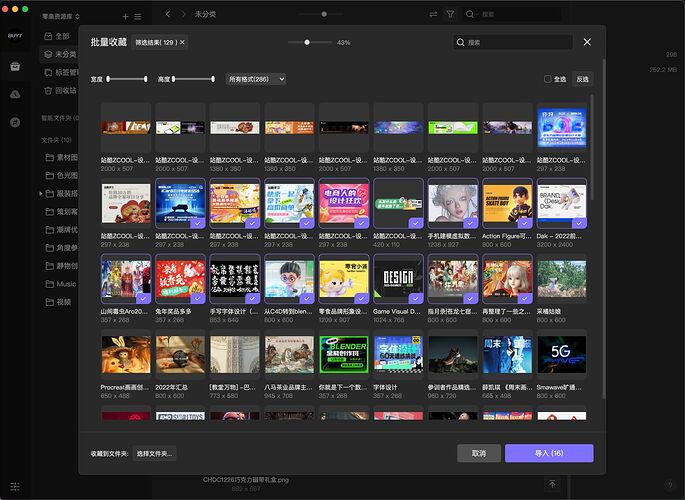The height and width of the screenshot is (500, 685).
Task: Click the thumbnail zoom slider at 43%
Action: click(x=307, y=43)
